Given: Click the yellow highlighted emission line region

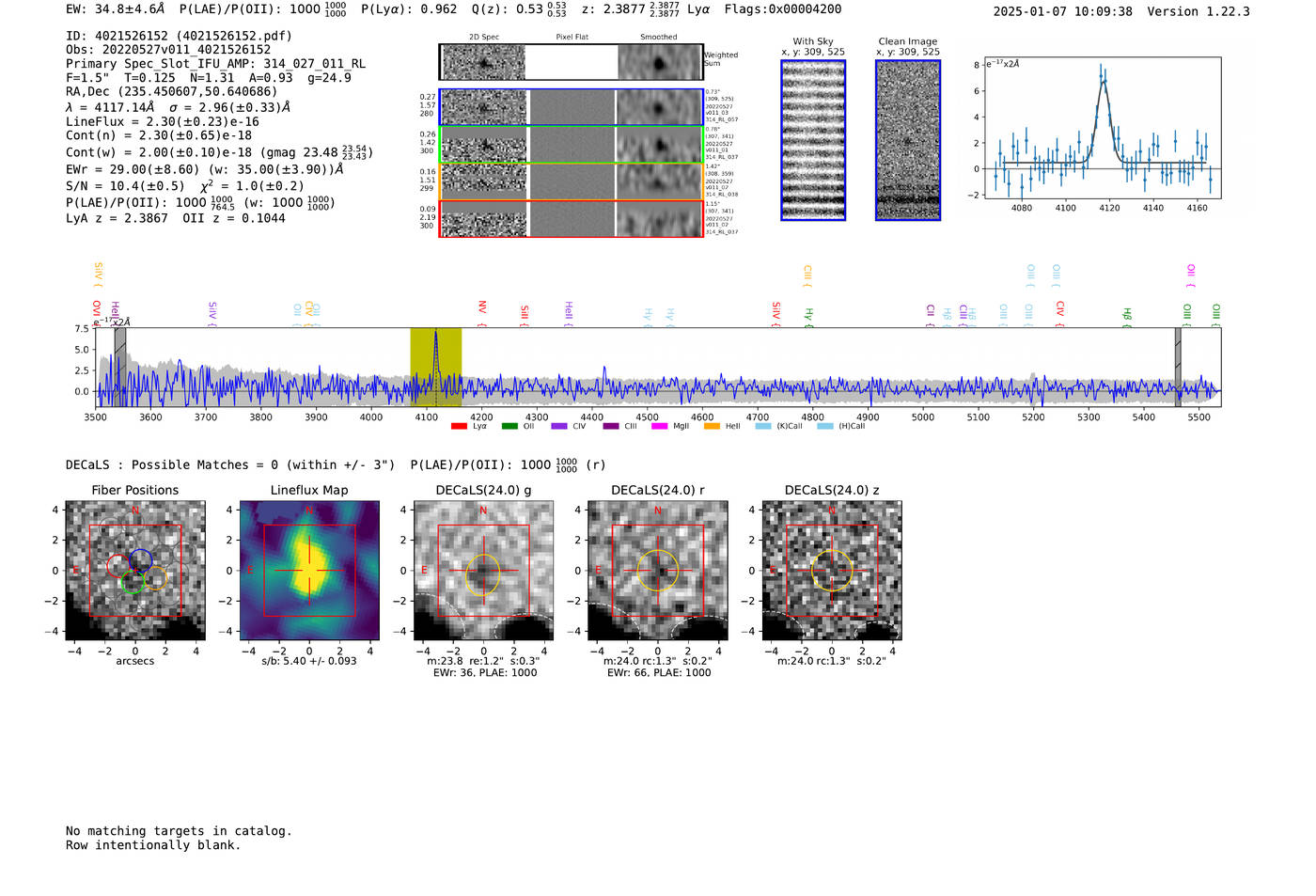Looking at the screenshot, I should click(x=435, y=367).
